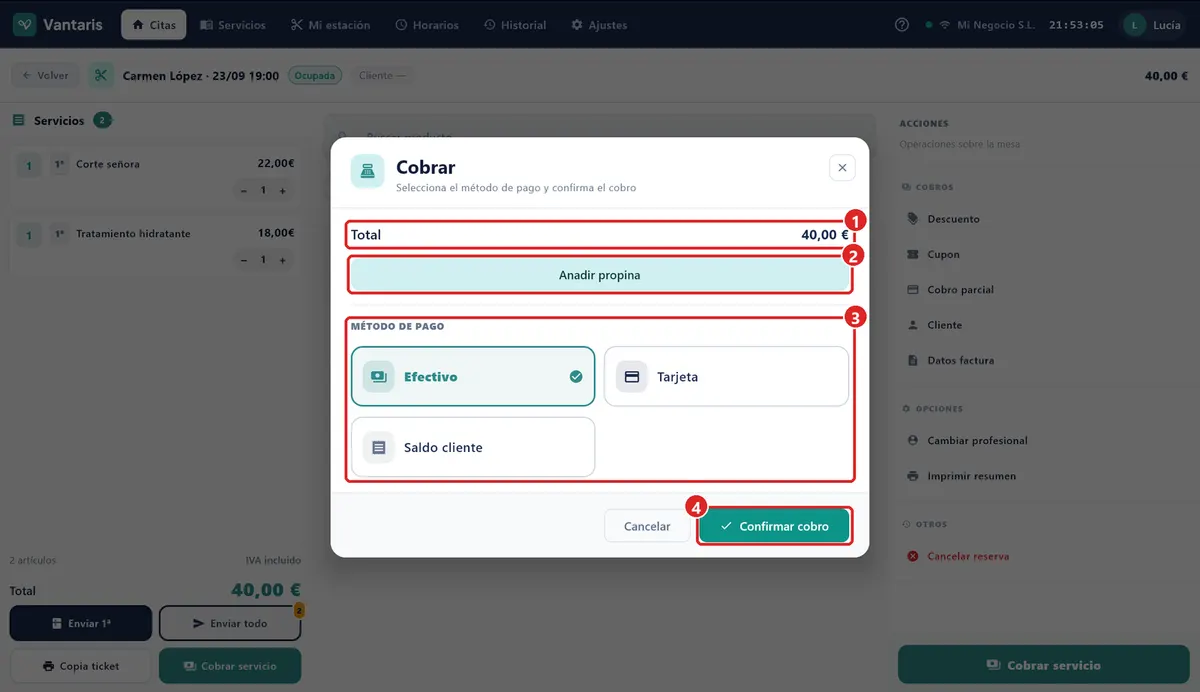Image resolution: width=1200 pixels, height=692 pixels.
Task: Go back with the Volver button
Action: [x=45, y=75]
